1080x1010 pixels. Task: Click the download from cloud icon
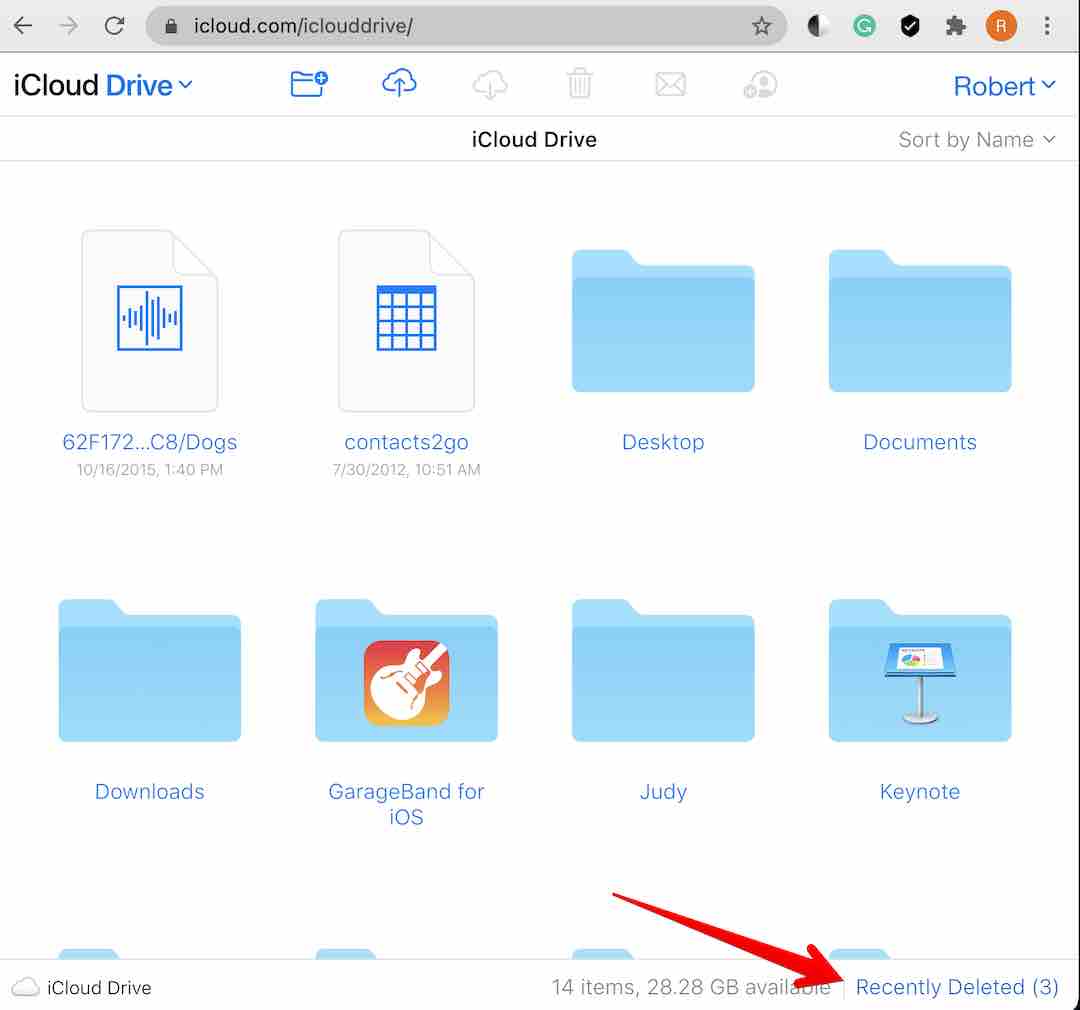[490, 85]
